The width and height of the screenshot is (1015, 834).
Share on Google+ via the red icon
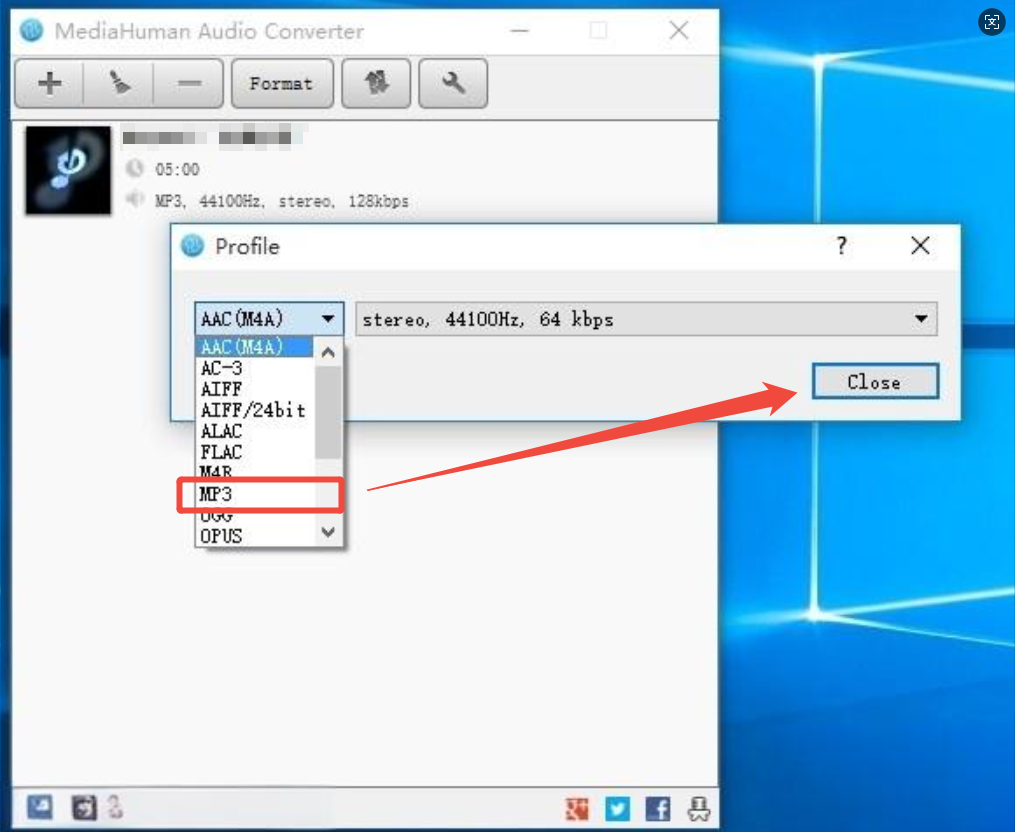(x=577, y=809)
